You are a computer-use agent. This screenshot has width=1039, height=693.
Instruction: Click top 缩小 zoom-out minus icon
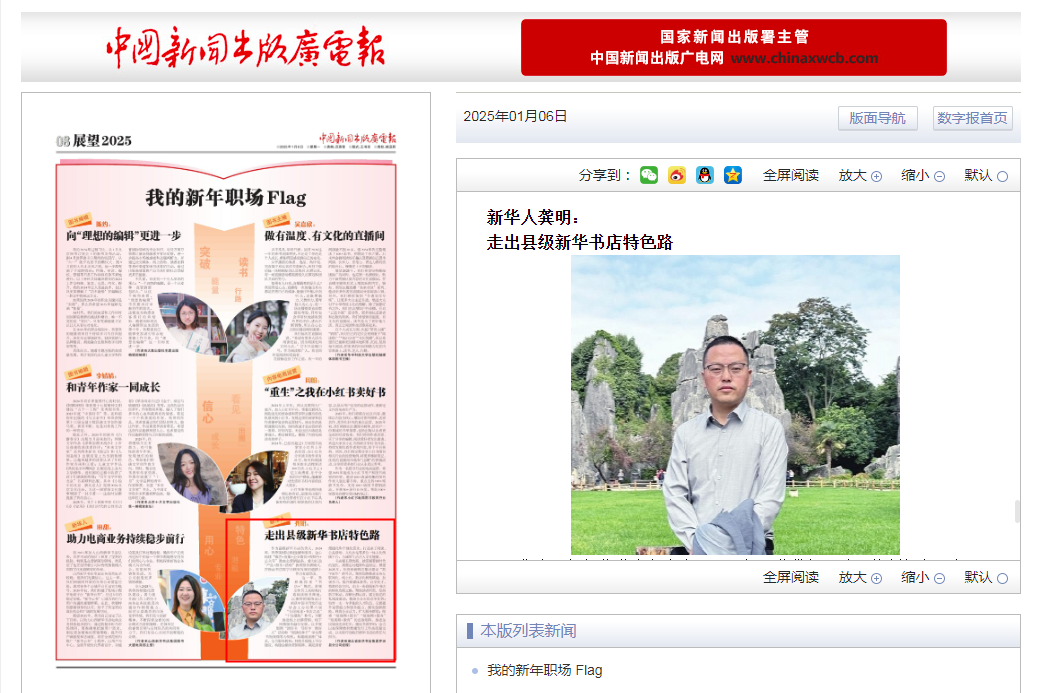[x=939, y=177]
